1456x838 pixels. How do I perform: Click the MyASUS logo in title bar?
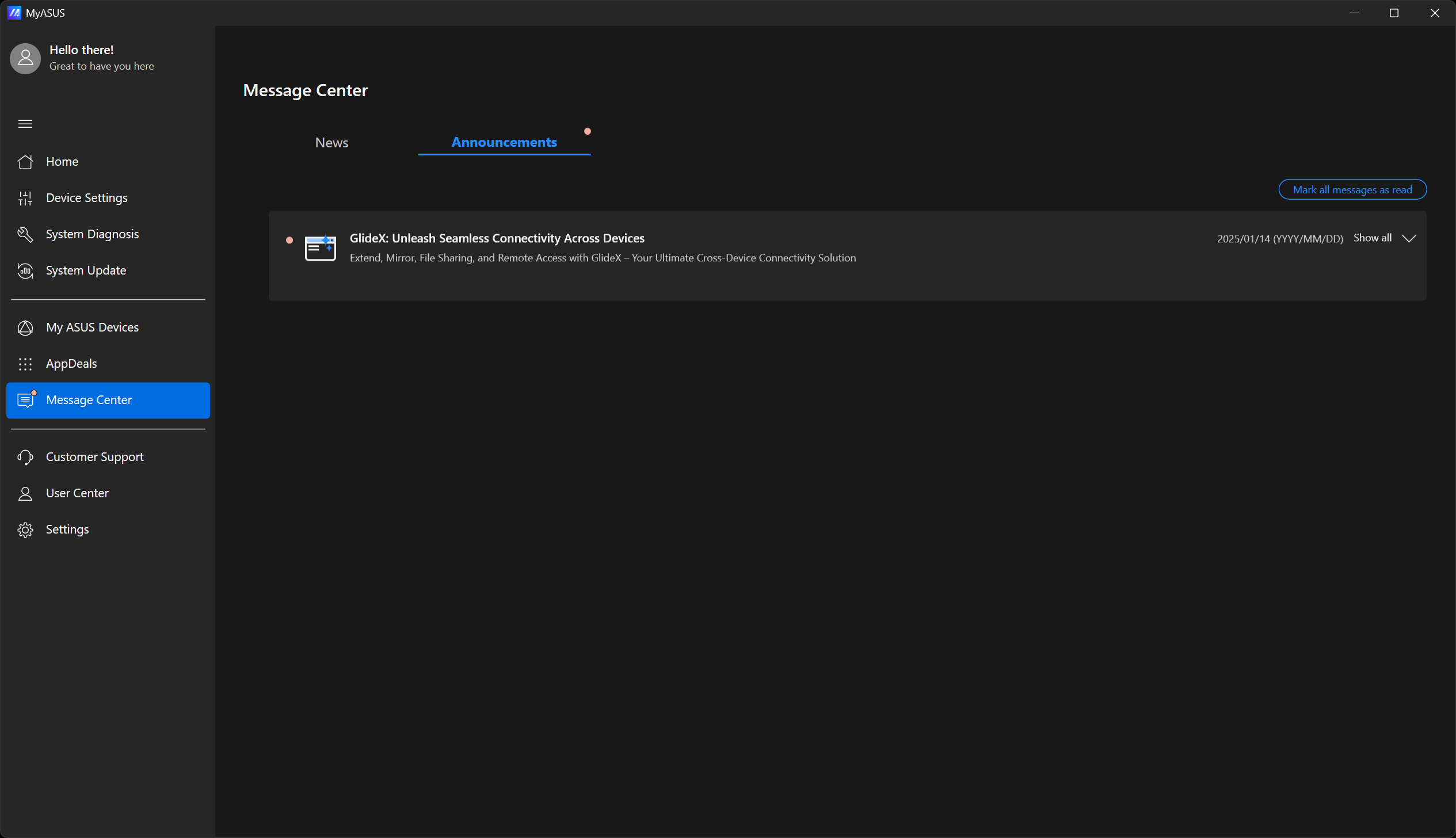tap(14, 13)
